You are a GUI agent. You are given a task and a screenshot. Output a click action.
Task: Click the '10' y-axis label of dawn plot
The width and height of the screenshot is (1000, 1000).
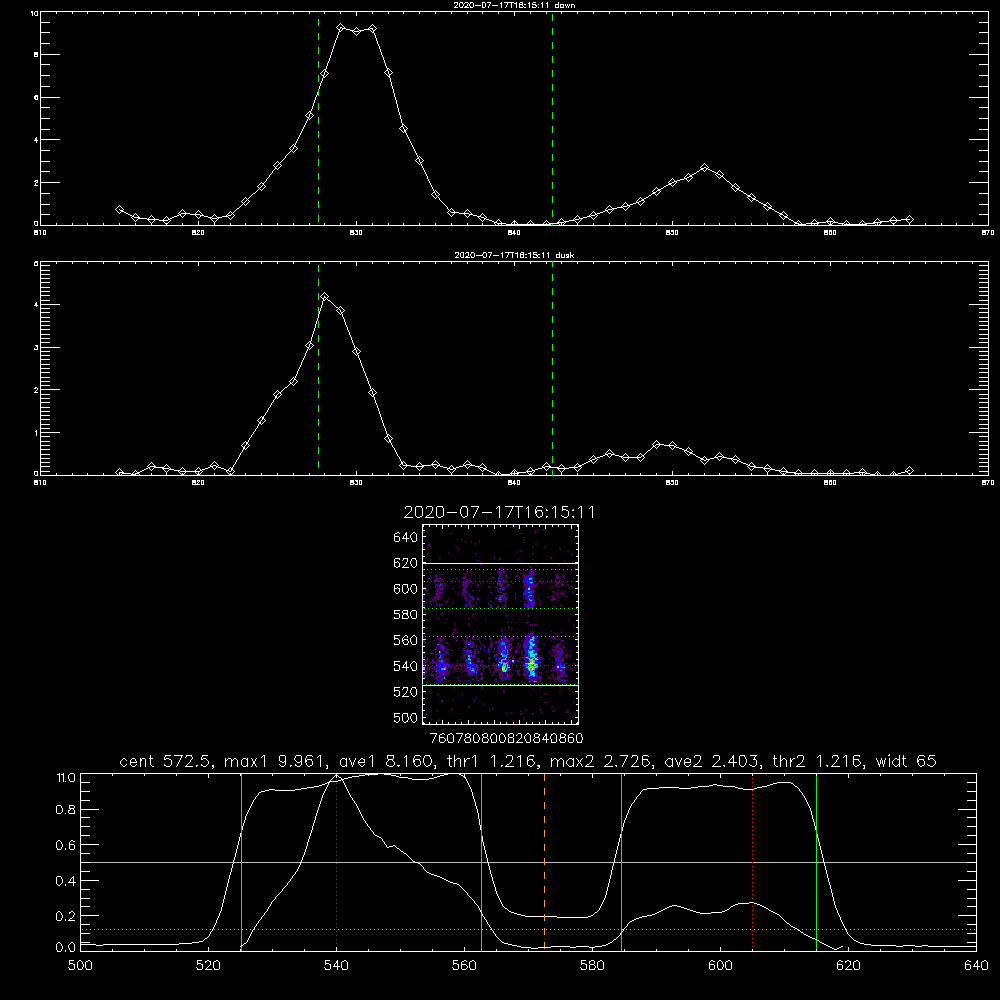(34, 13)
